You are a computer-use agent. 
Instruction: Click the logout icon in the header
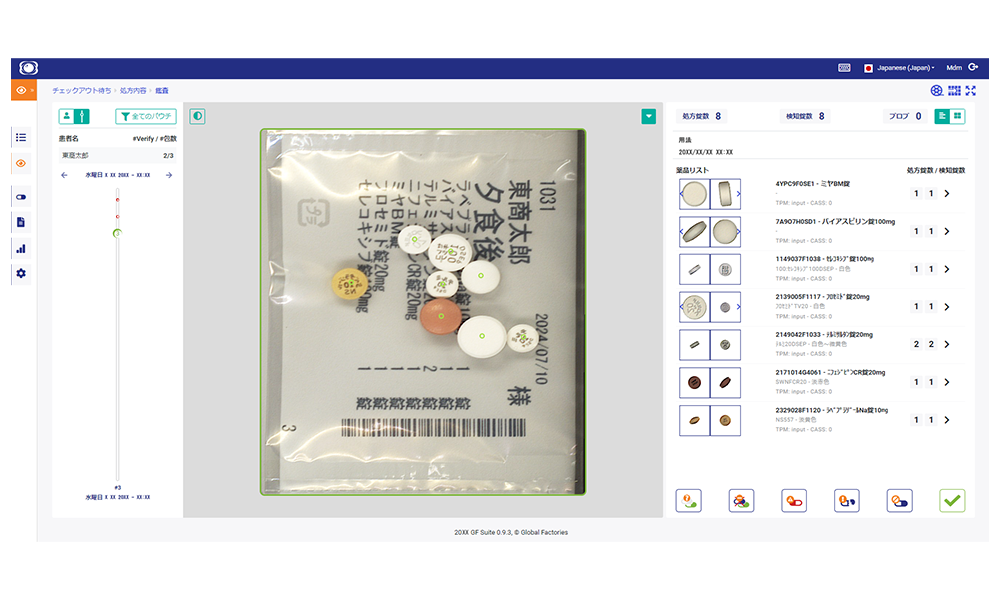pos(973,67)
